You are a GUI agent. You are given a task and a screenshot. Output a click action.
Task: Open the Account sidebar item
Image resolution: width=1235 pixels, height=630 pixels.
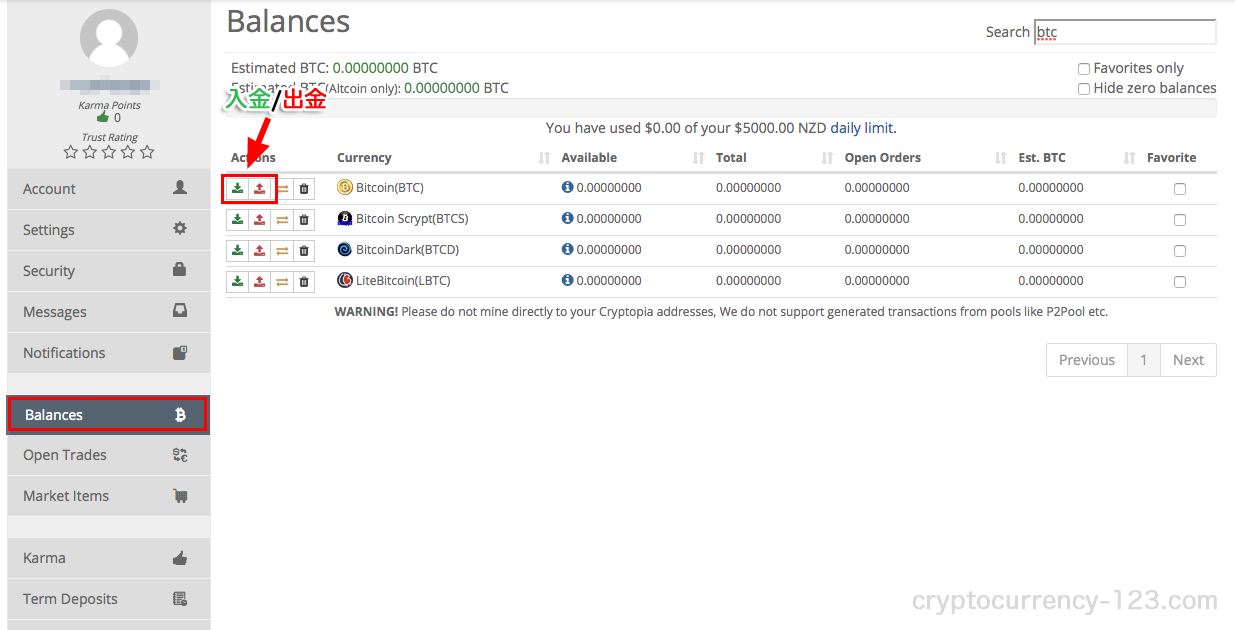108,189
